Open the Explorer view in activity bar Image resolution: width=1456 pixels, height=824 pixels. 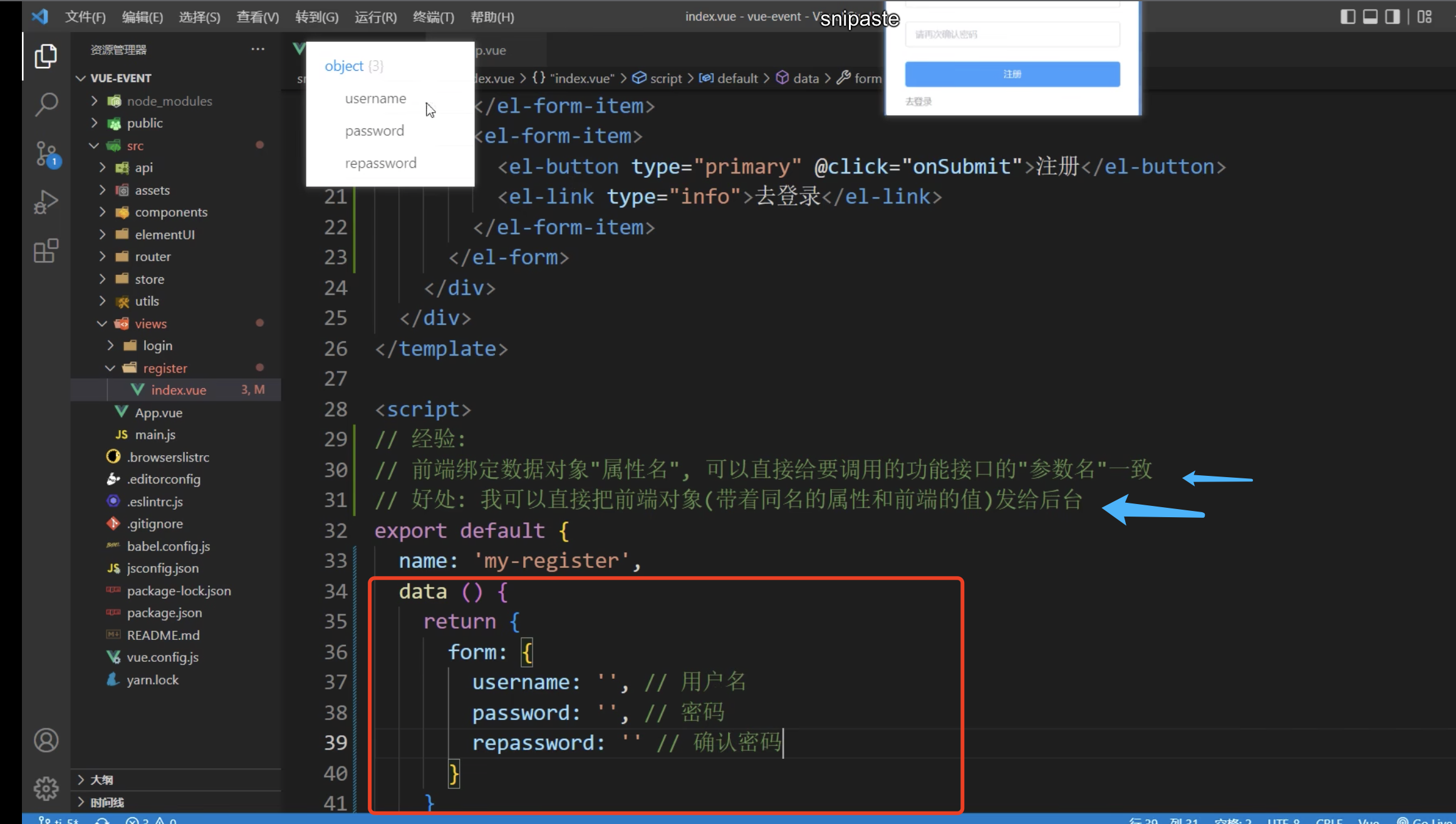point(46,56)
